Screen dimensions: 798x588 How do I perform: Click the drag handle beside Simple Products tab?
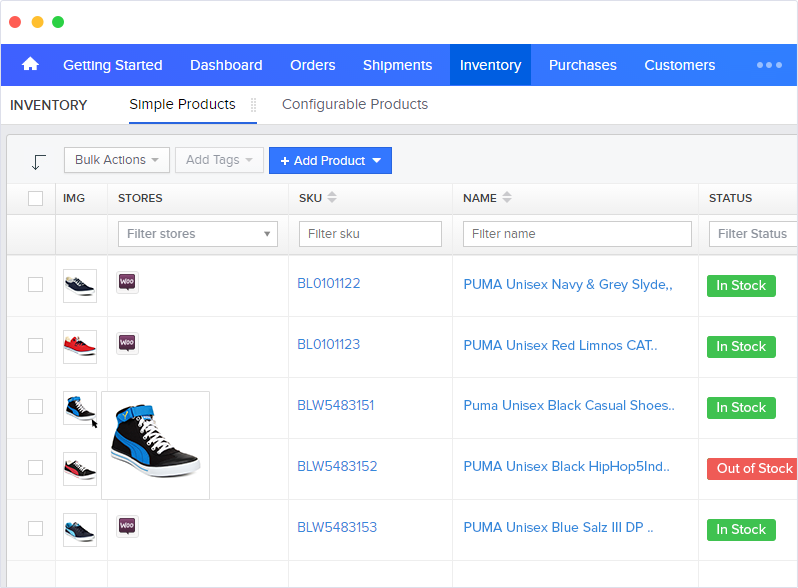pos(253,105)
